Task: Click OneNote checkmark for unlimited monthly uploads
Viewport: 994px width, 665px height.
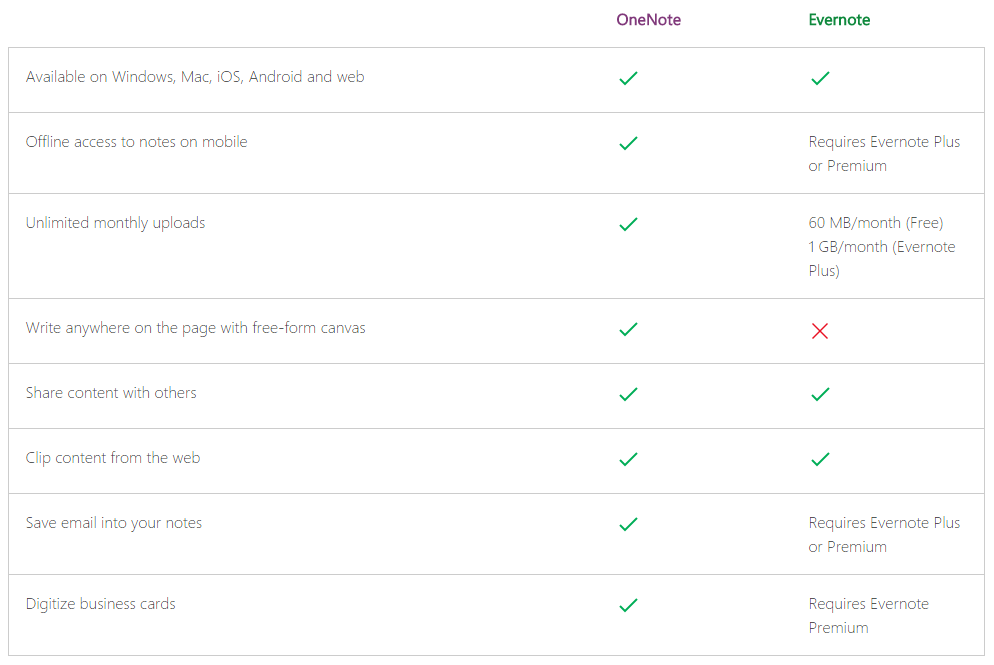Action: point(628,224)
